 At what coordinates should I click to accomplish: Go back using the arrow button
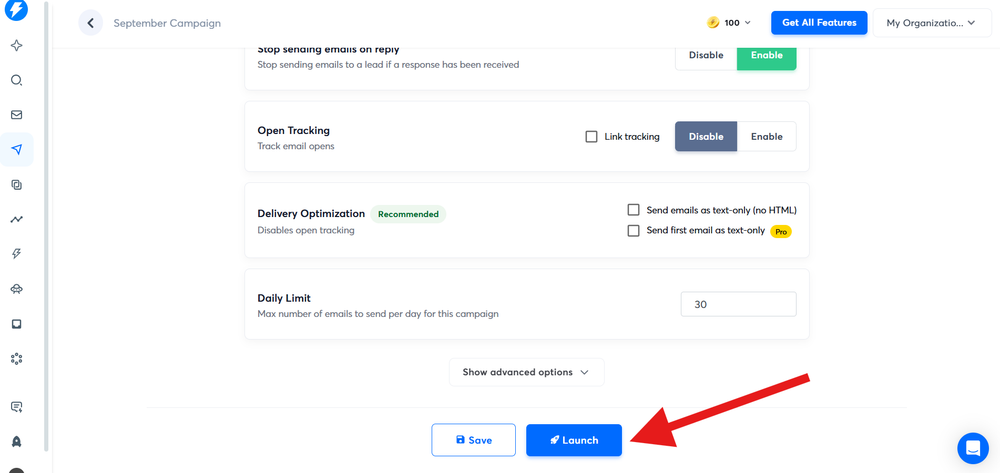coord(90,23)
